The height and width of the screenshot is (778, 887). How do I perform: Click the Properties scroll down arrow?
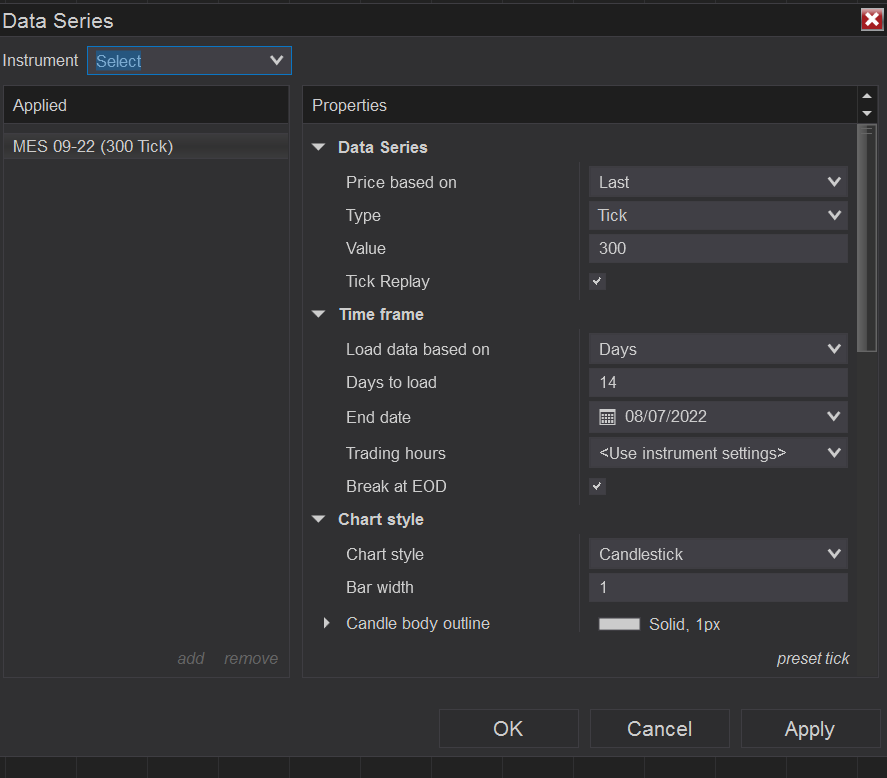(867, 114)
